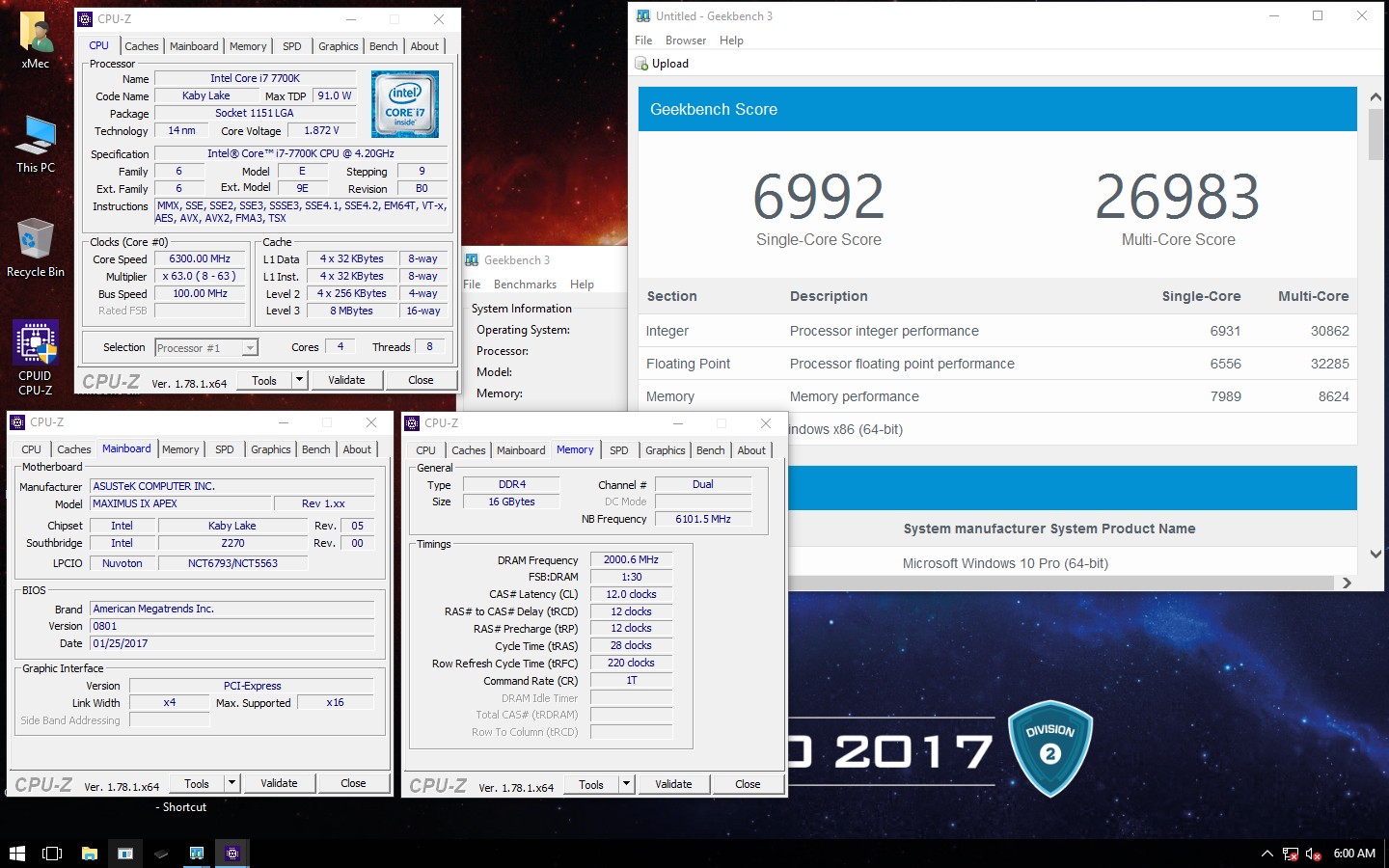Click the Core Speed 6300.00 MHz field
This screenshot has height=868, width=1389.
coord(201,259)
